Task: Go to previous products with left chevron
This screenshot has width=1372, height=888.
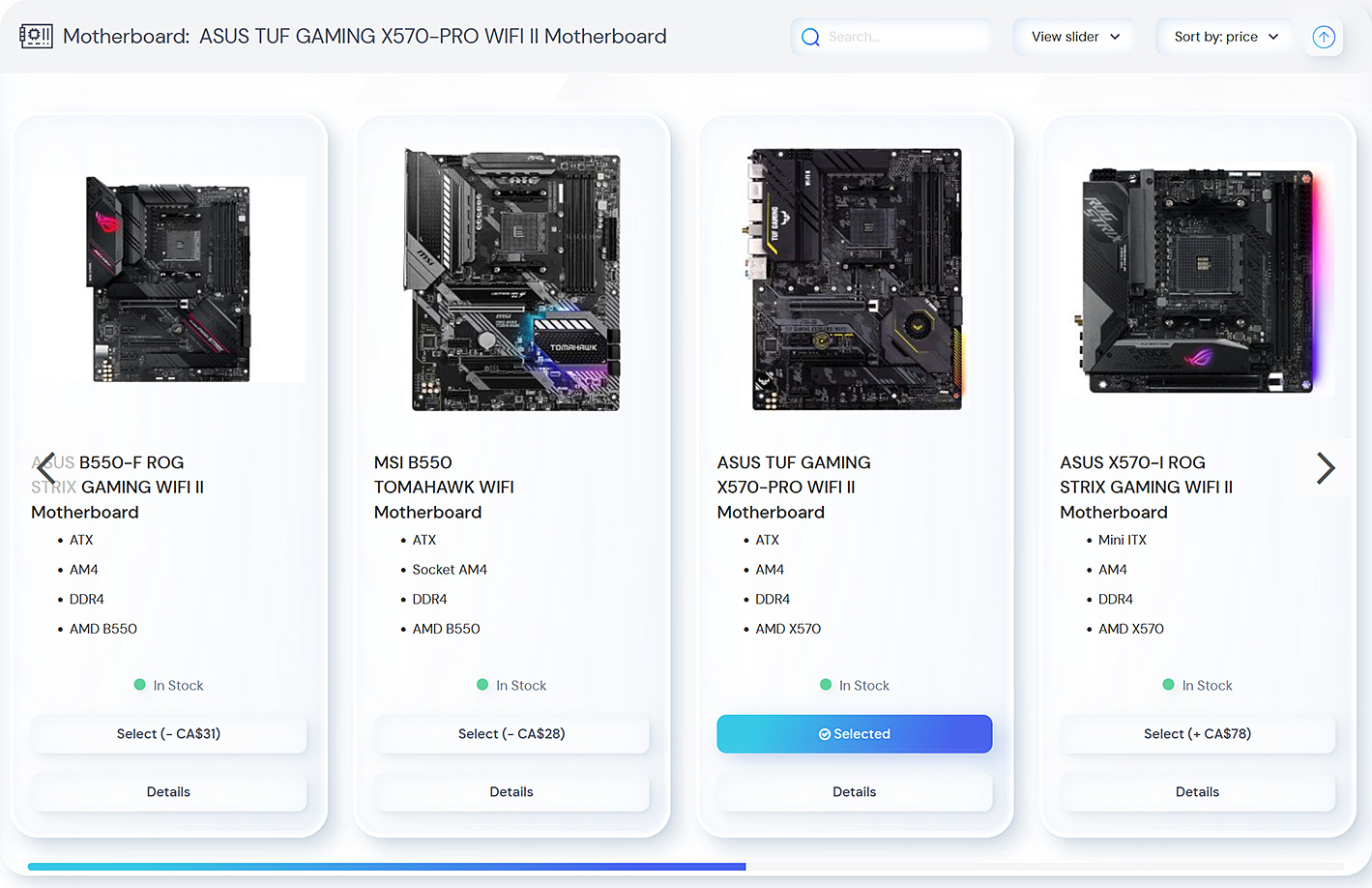Action: [x=45, y=467]
